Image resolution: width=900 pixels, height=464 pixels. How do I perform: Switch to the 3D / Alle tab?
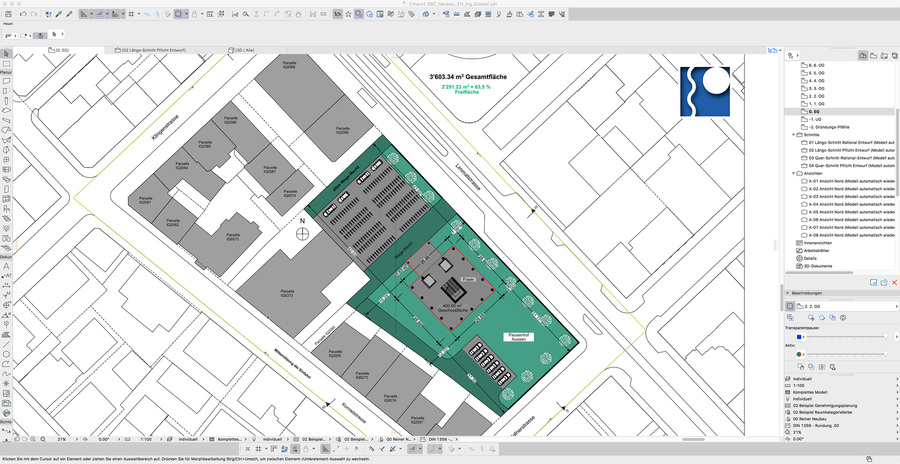click(x=246, y=49)
